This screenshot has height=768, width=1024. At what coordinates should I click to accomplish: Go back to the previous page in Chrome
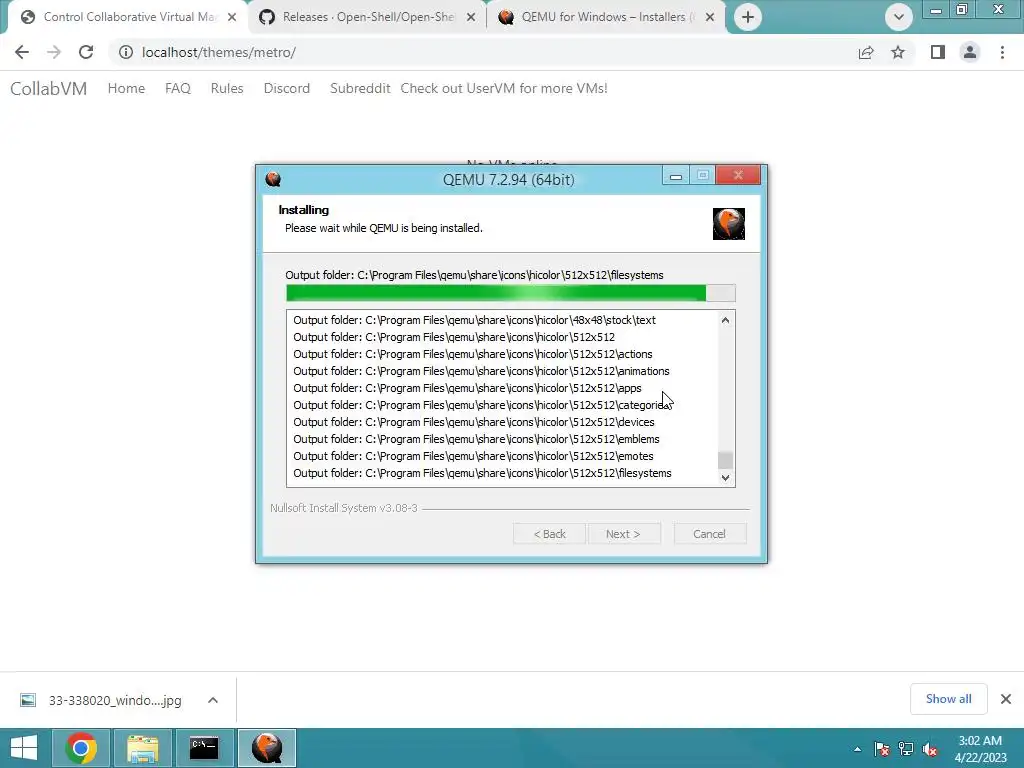pyautogui.click(x=22, y=52)
